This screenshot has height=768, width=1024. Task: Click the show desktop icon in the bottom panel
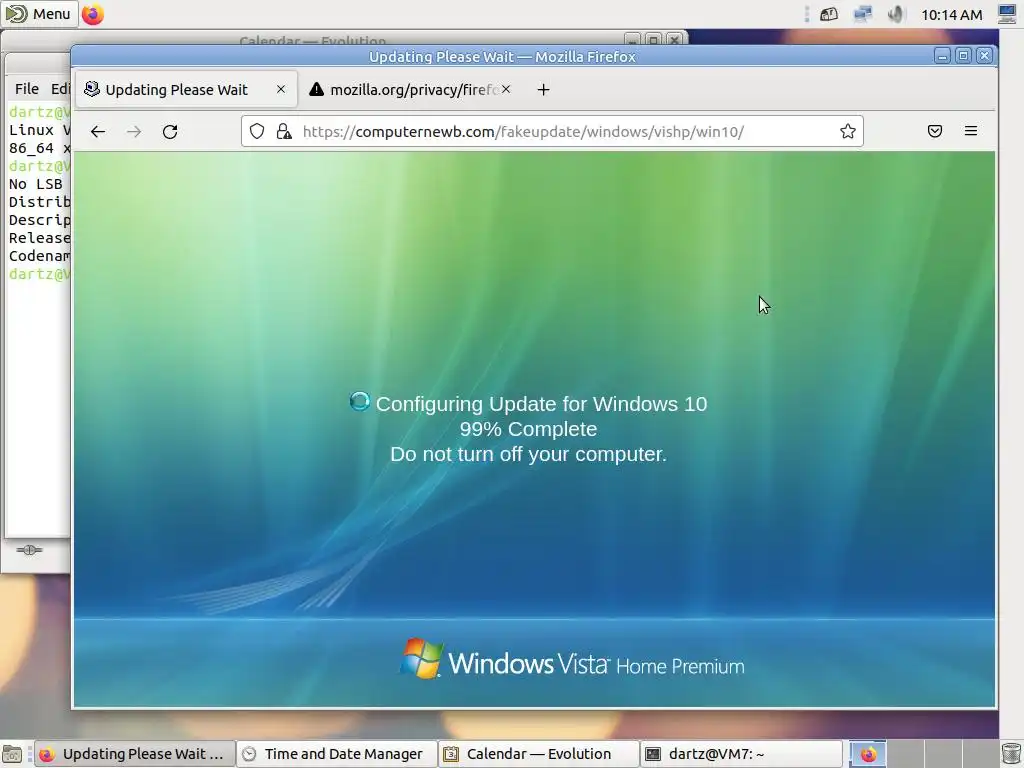pos(12,755)
